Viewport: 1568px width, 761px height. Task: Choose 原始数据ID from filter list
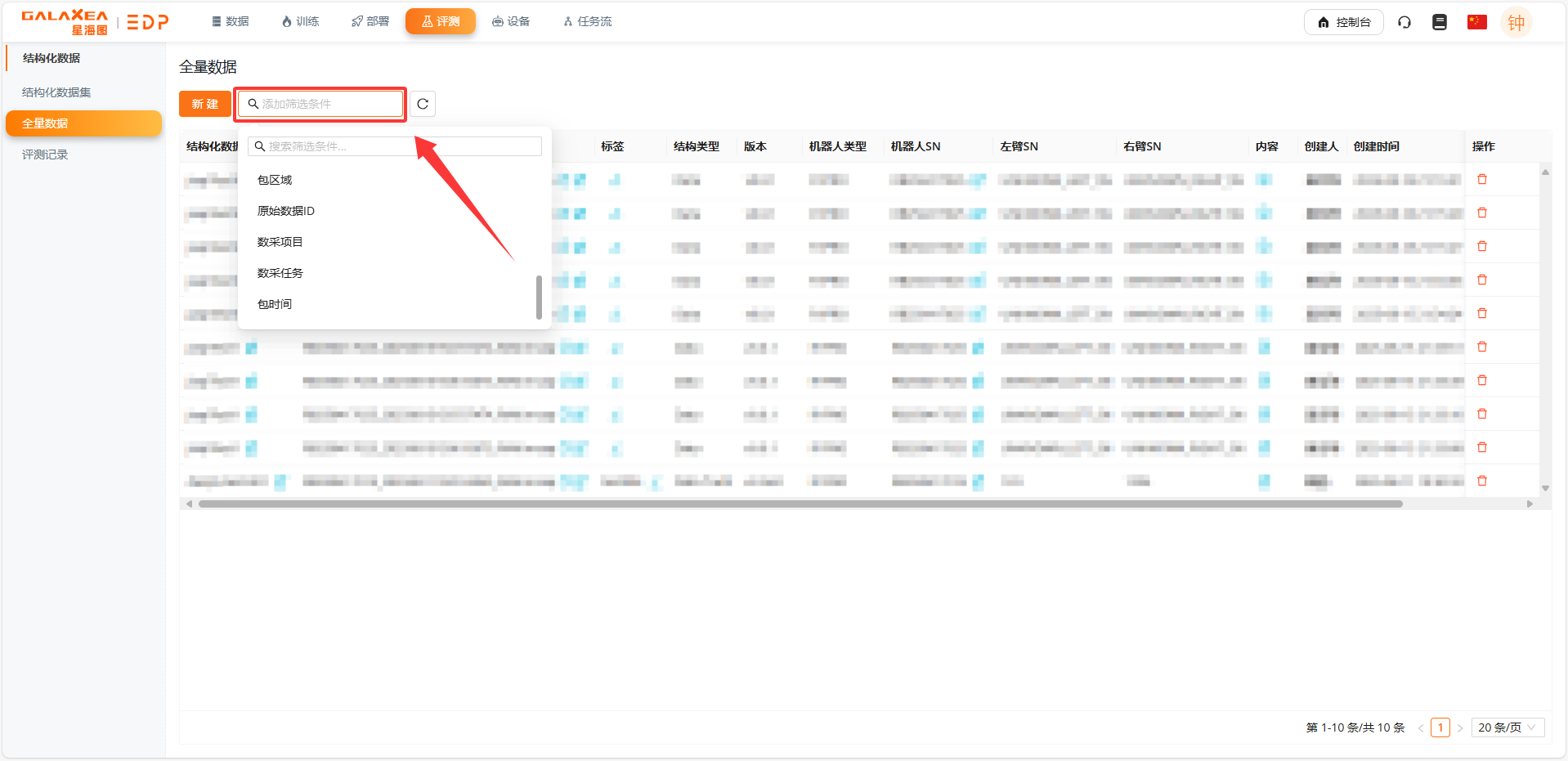[x=286, y=211]
